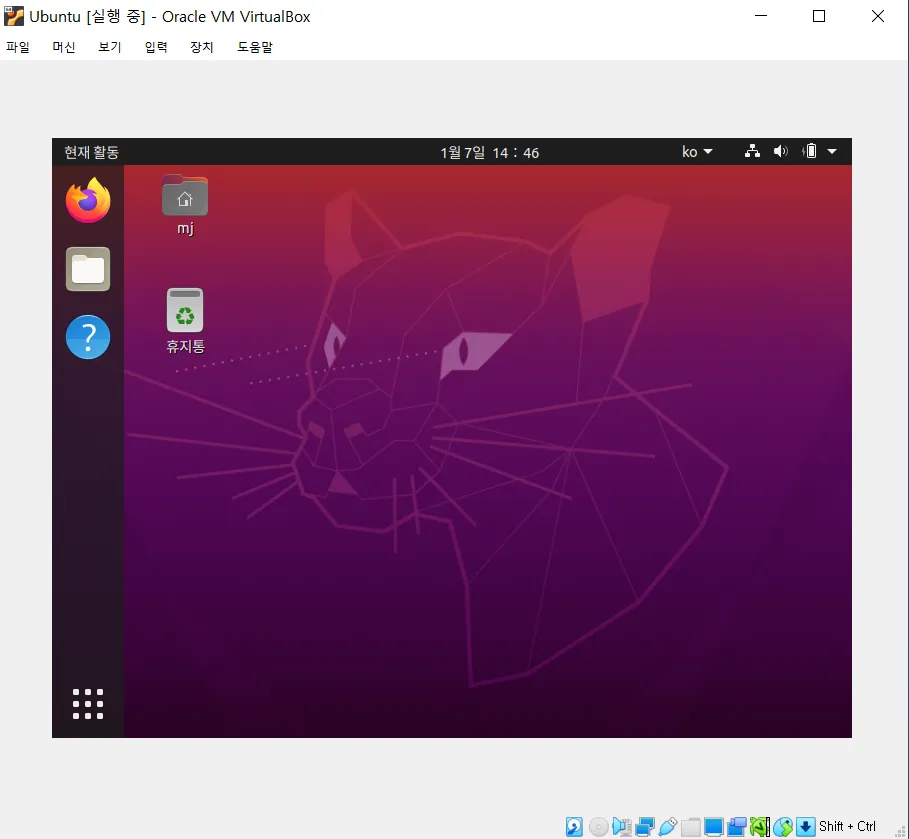
Task: Click hard disk activity icon in status bar
Action: click(x=574, y=826)
